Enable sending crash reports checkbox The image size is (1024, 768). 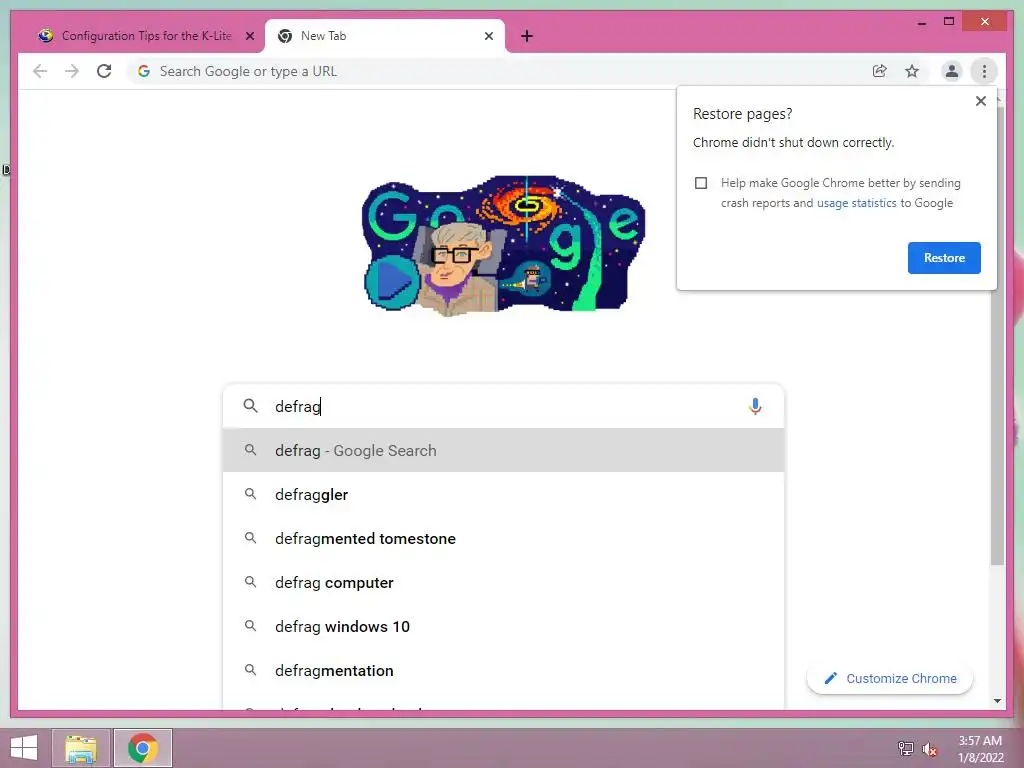tap(701, 183)
